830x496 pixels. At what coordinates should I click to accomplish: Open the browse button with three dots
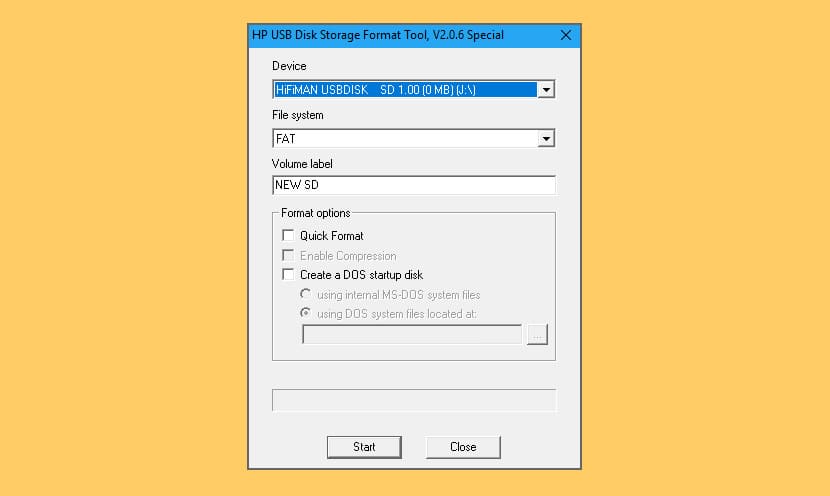tap(537, 335)
